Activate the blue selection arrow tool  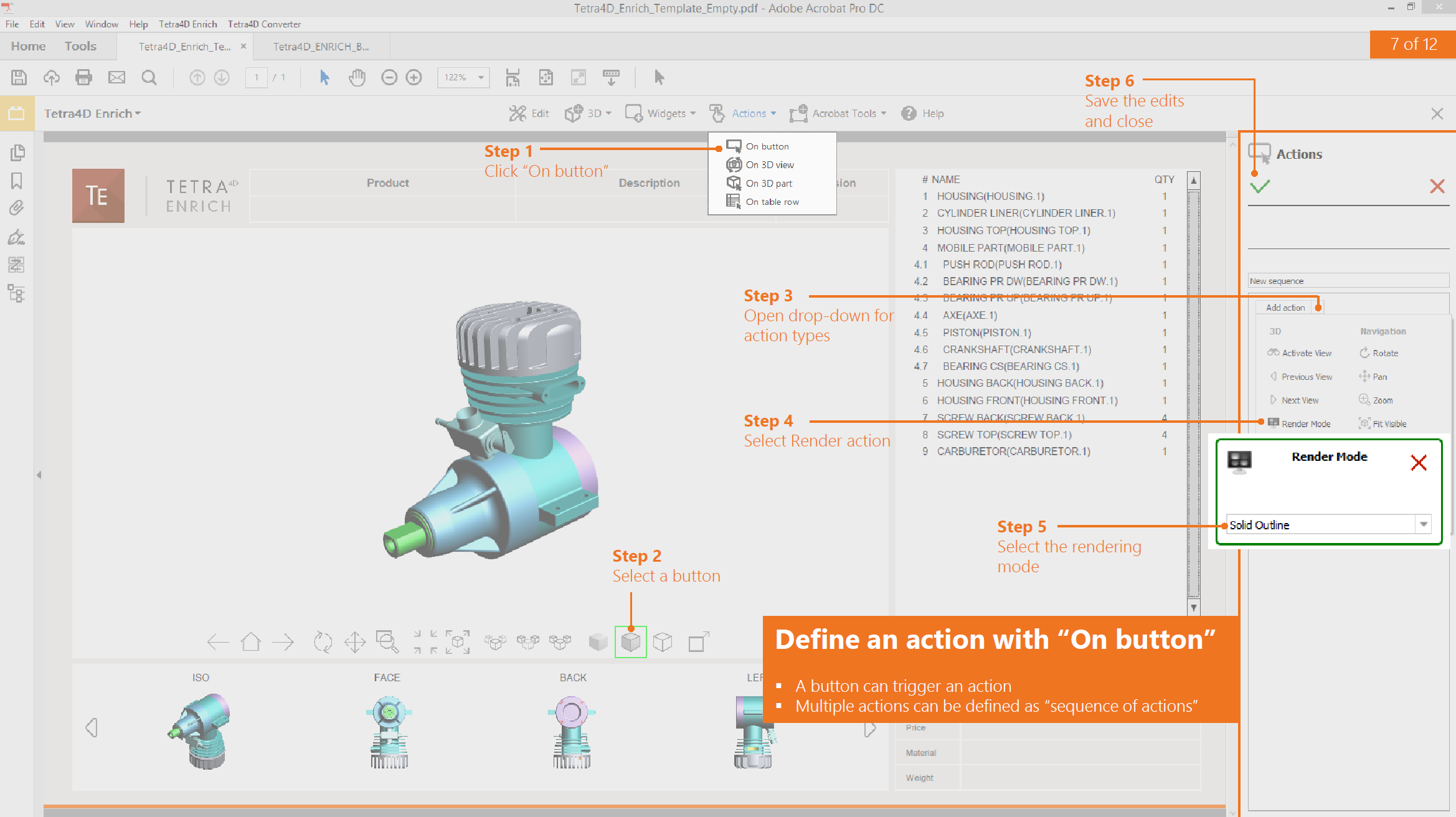324,77
